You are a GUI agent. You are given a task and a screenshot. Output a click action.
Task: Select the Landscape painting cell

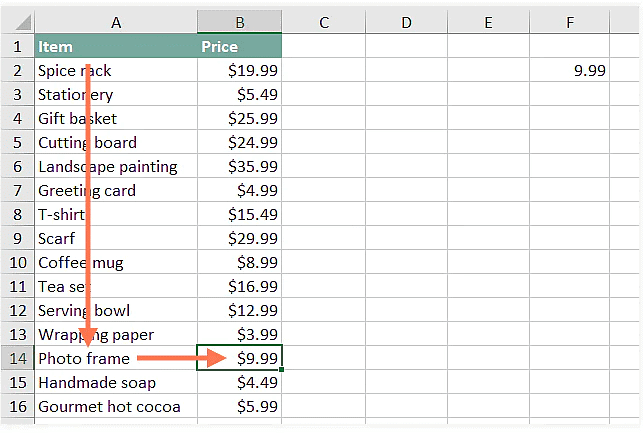tap(108, 166)
